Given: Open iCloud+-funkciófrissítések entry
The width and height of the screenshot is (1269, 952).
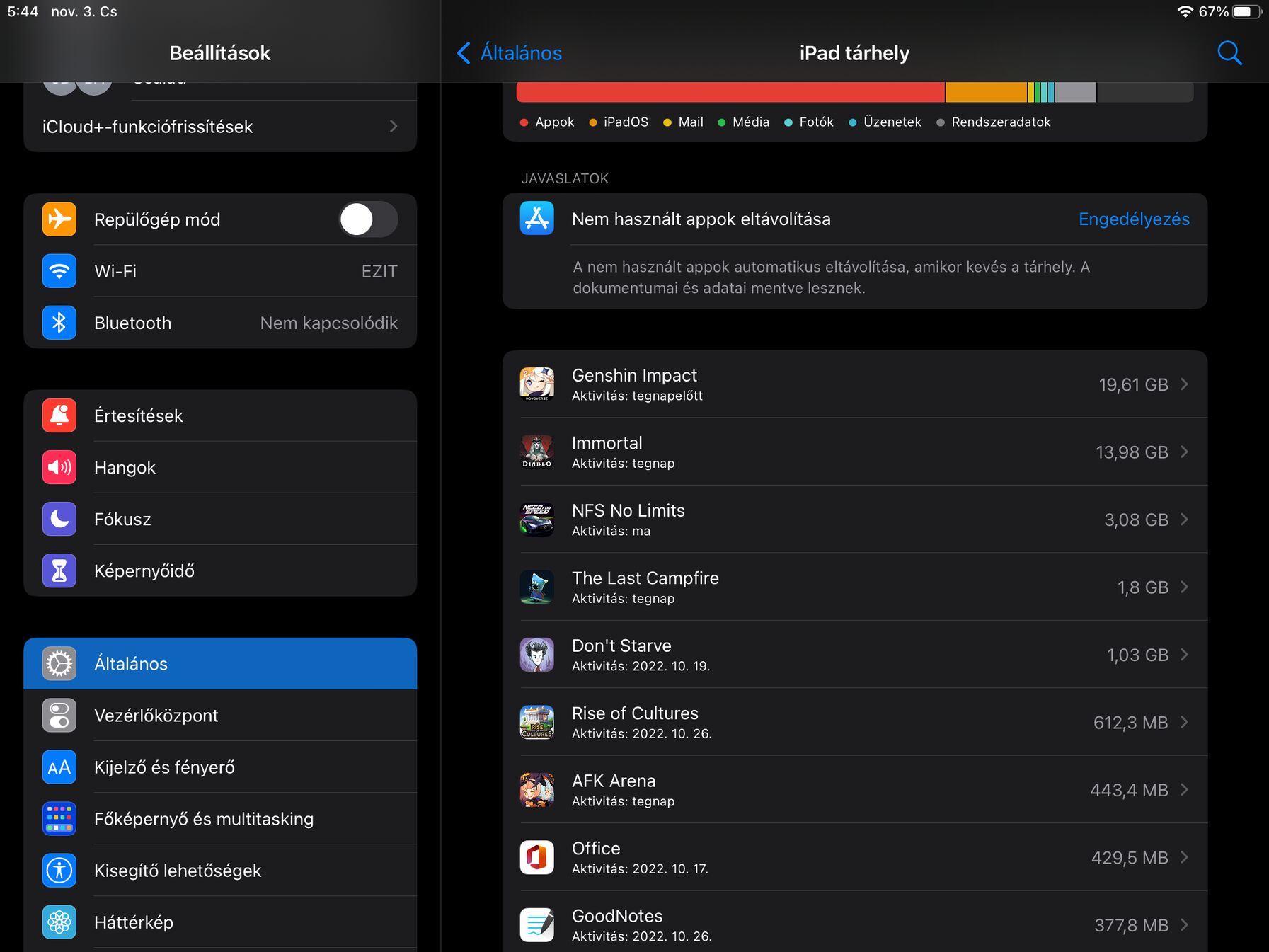Looking at the screenshot, I should (x=220, y=126).
